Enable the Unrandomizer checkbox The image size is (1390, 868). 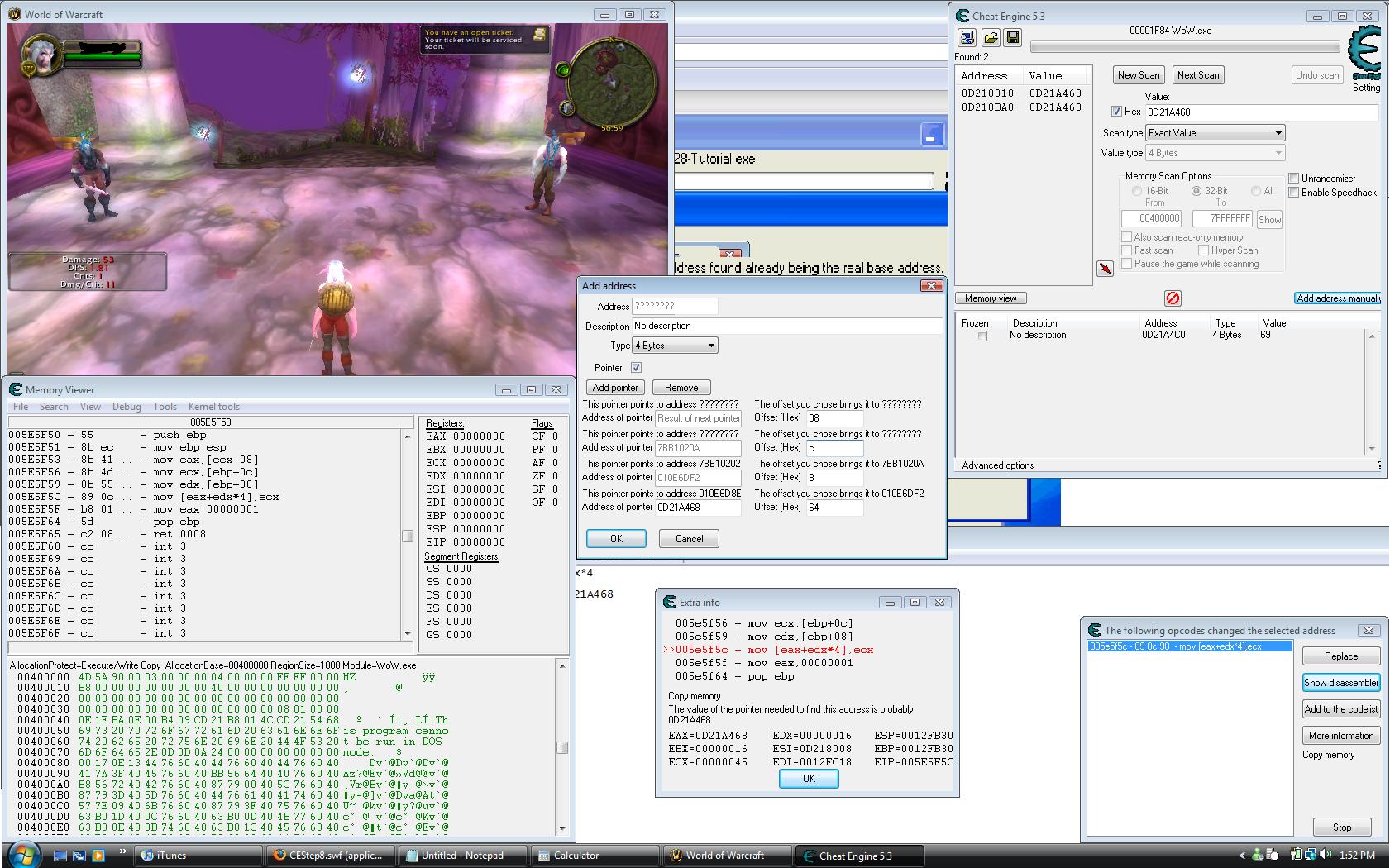tap(1294, 179)
